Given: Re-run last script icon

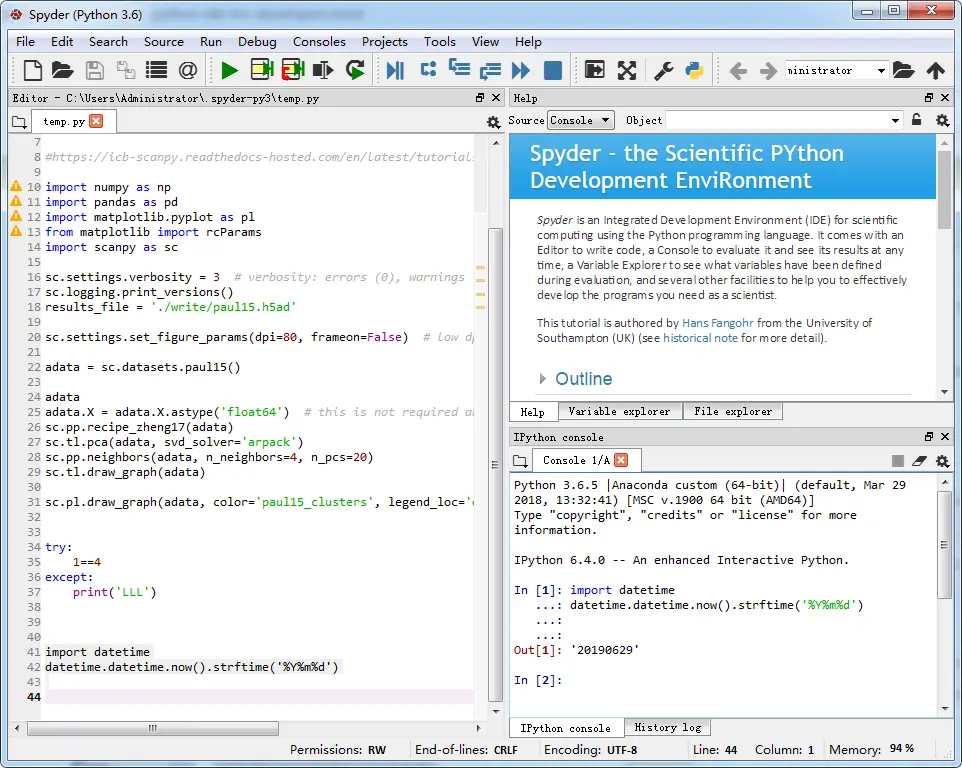Looking at the screenshot, I should tap(355, 70).
